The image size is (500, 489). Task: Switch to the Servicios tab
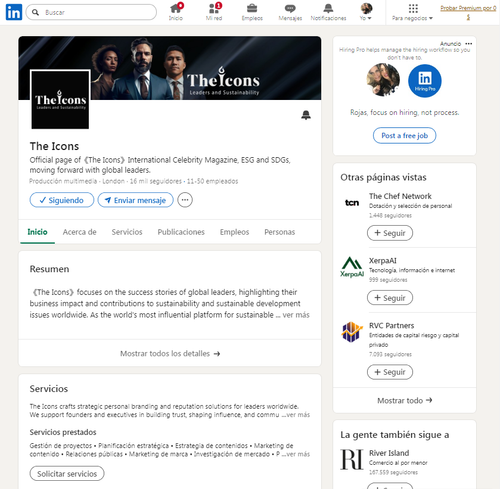pos(127,232)
